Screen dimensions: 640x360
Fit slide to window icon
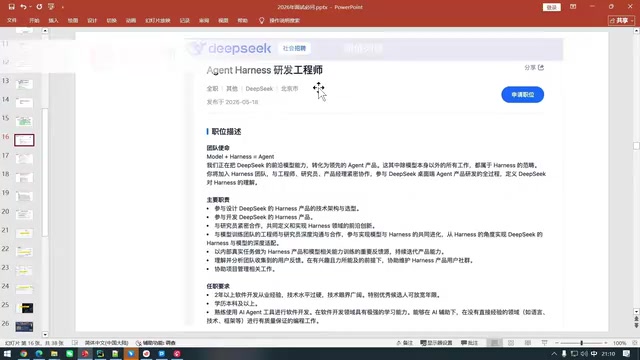(x=635, y=343)
